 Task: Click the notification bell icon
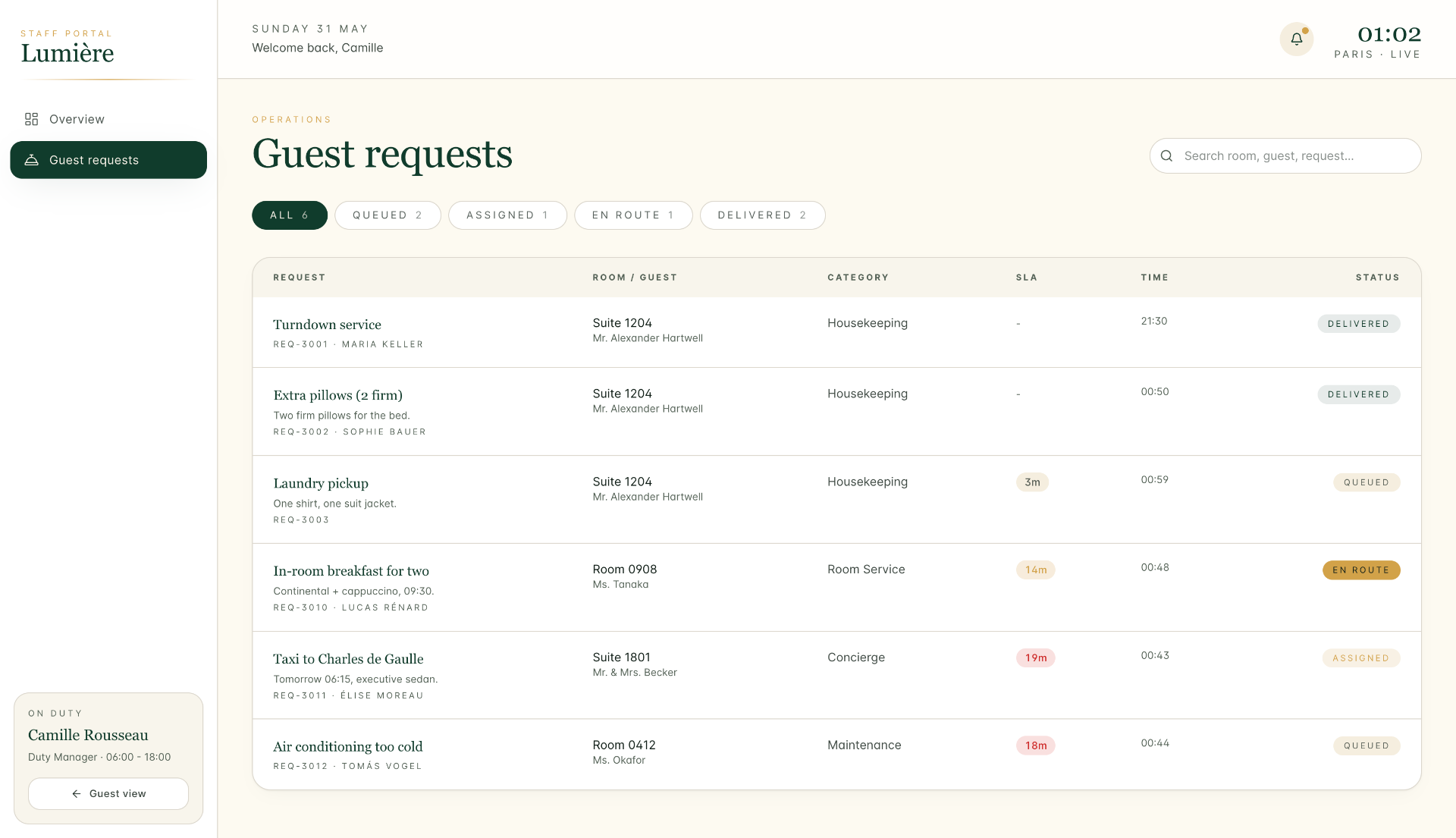(1297, 39)
